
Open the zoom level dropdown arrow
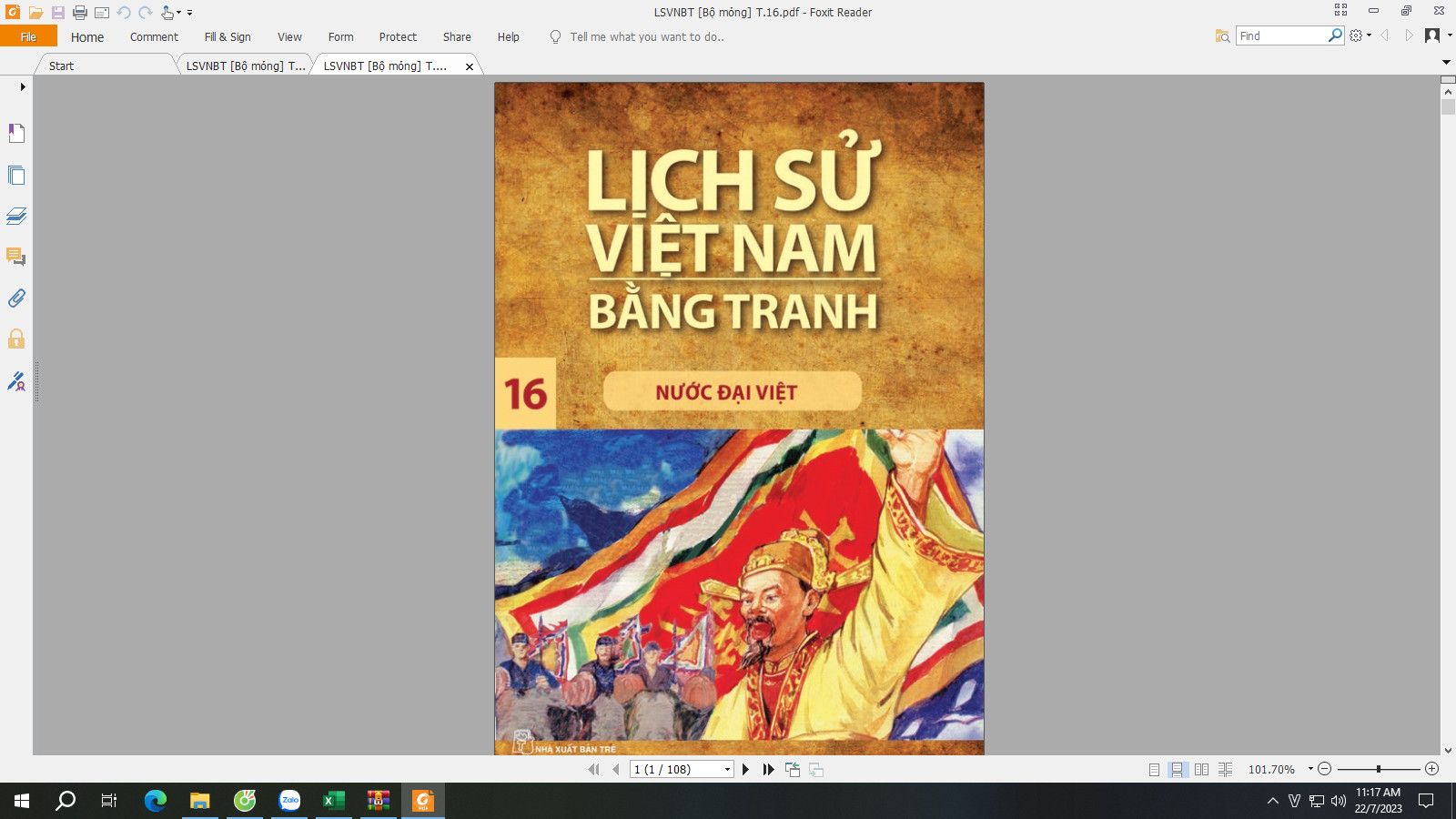(x=1310, y=769)
